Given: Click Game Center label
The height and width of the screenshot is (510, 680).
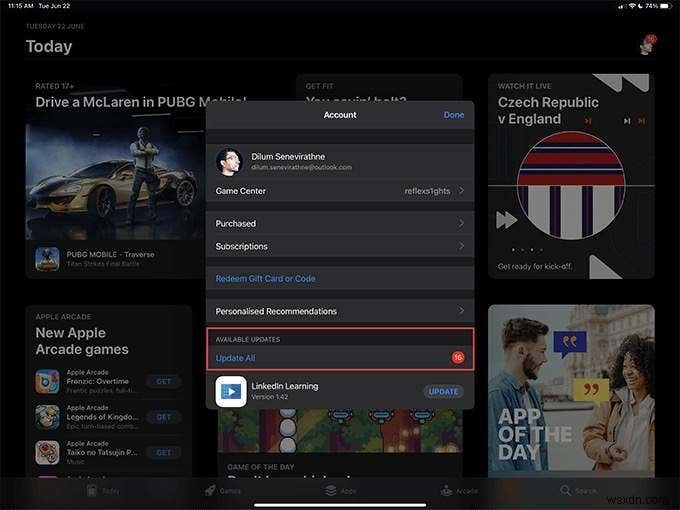Looking at the screenshot, I should tap(240, 191).
